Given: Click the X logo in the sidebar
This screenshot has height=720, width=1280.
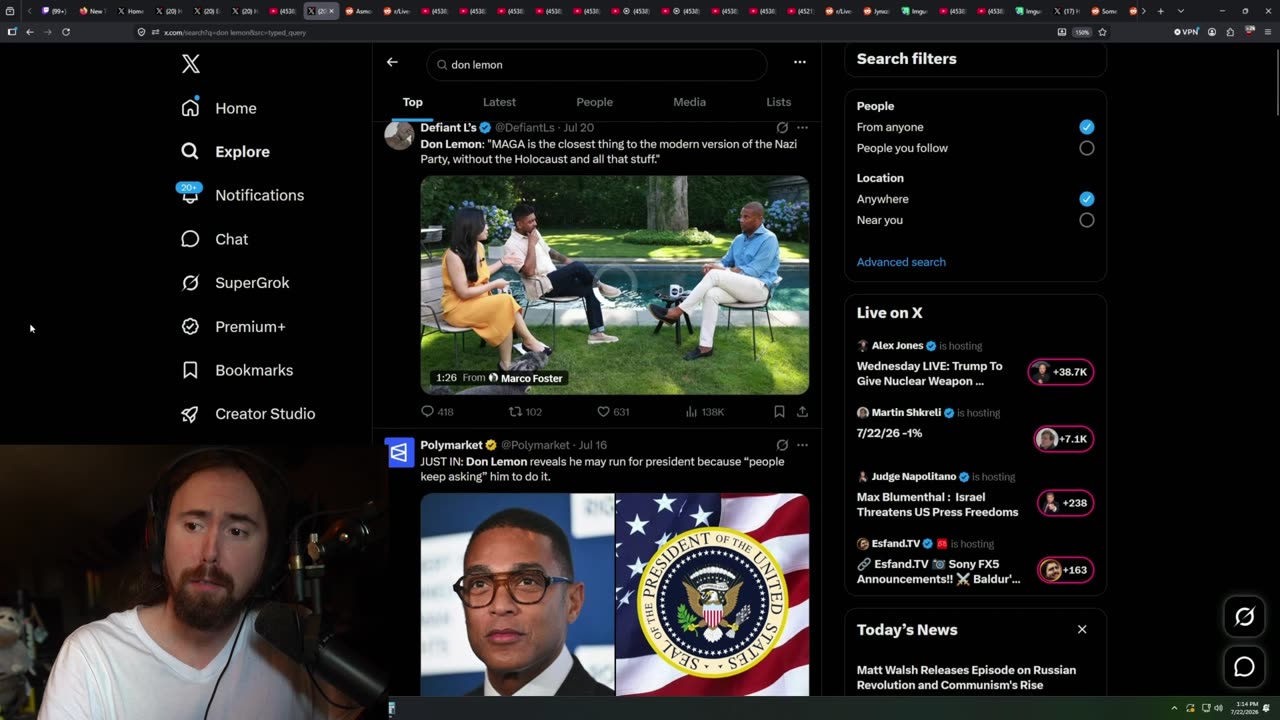Looking at the screenshot, I should [x=191, y=65].
